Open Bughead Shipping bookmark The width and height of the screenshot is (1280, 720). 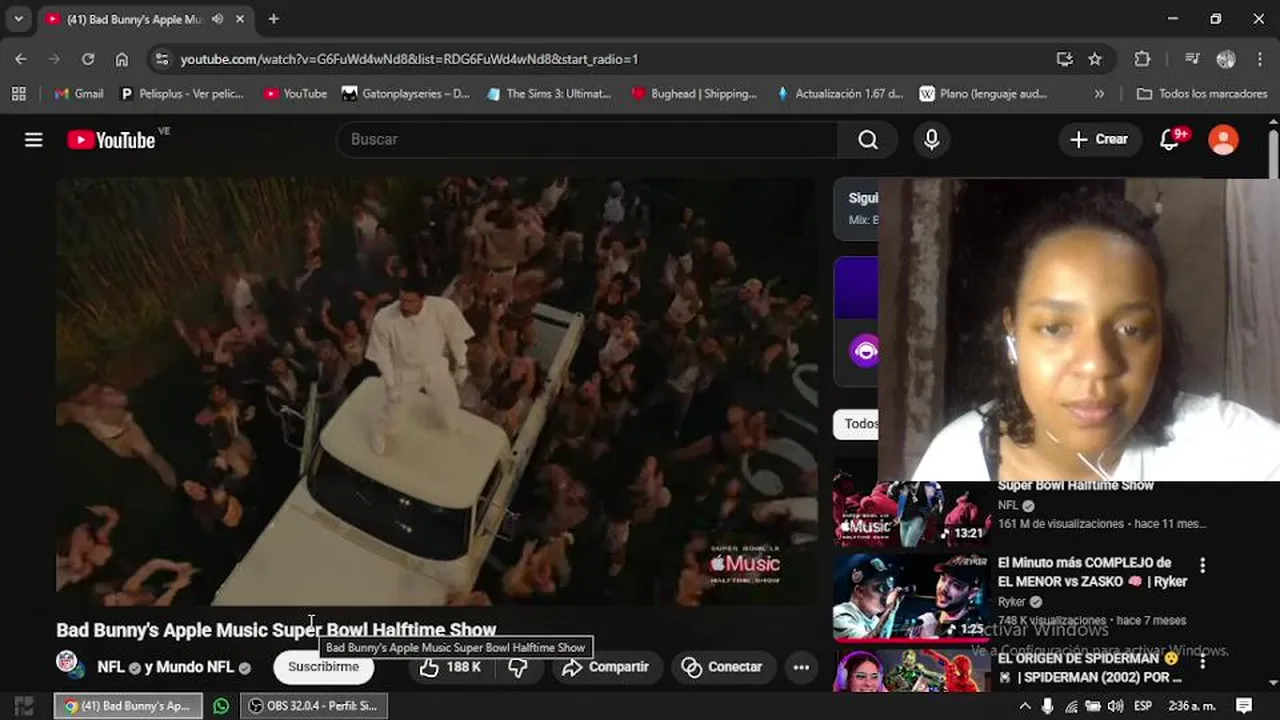click(694, 93)
